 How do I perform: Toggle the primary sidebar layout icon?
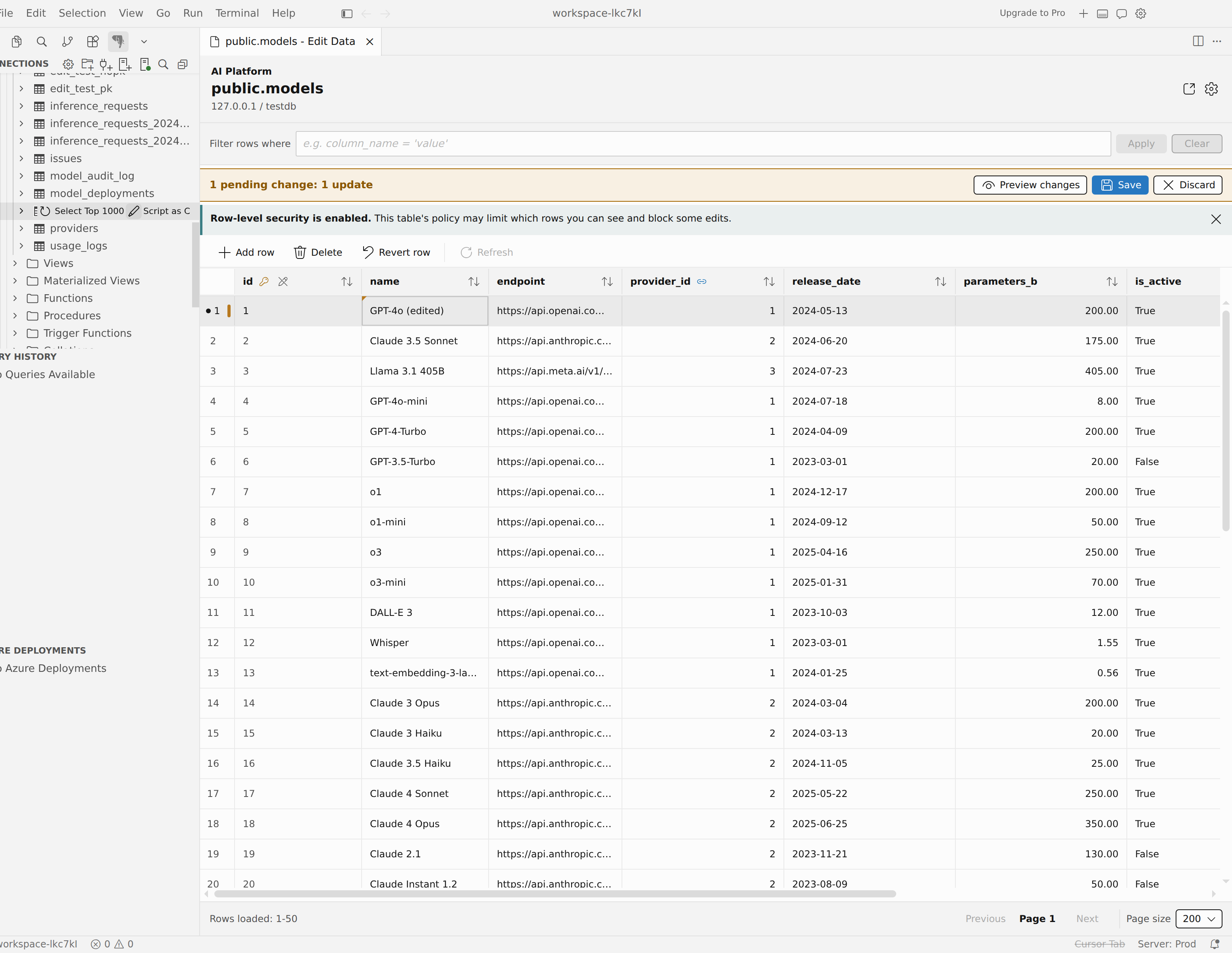tap(347, 14)
